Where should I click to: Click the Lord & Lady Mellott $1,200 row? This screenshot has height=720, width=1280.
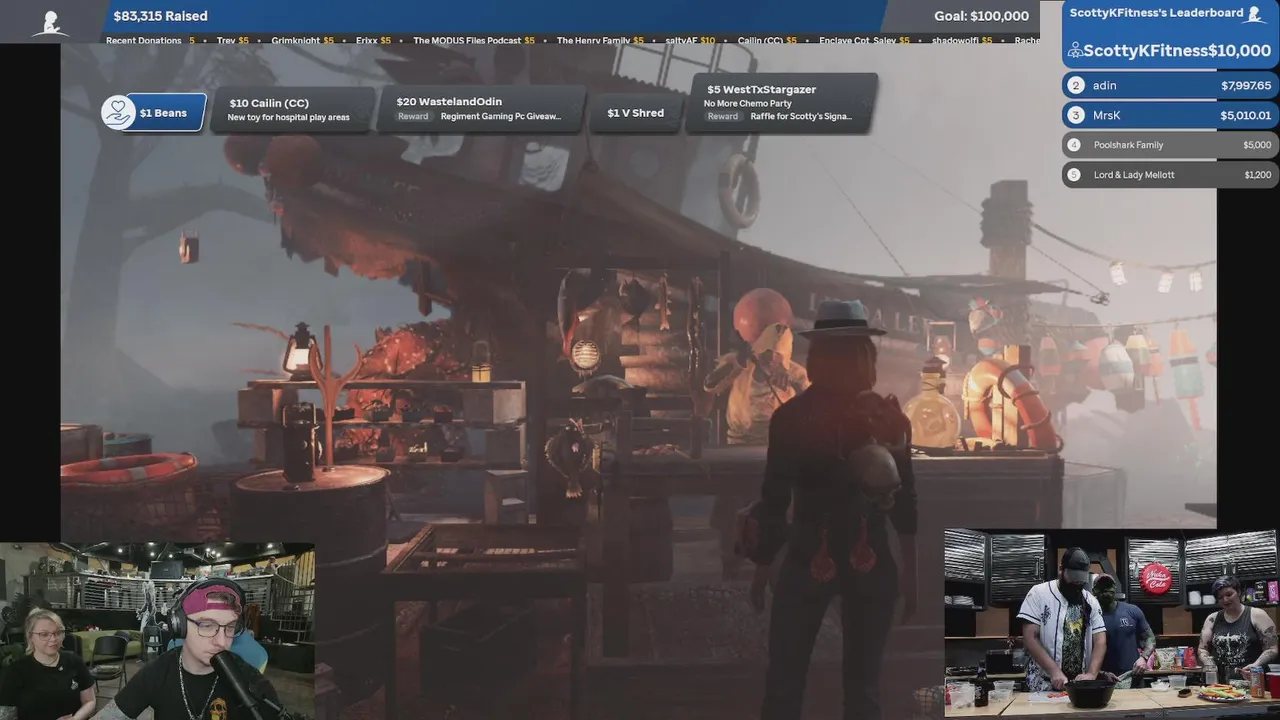1170,175
